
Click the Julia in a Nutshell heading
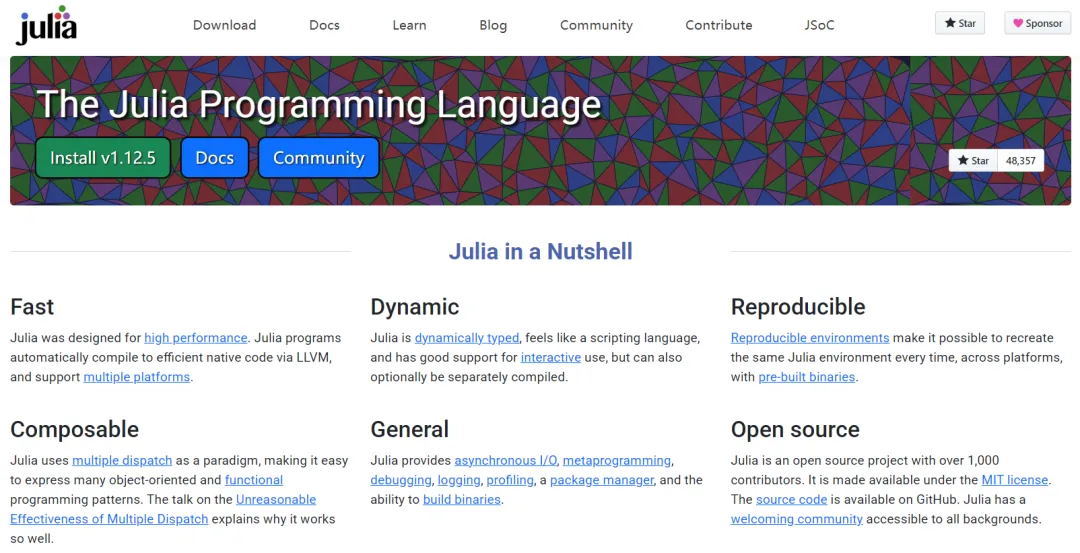coord(541,251)
